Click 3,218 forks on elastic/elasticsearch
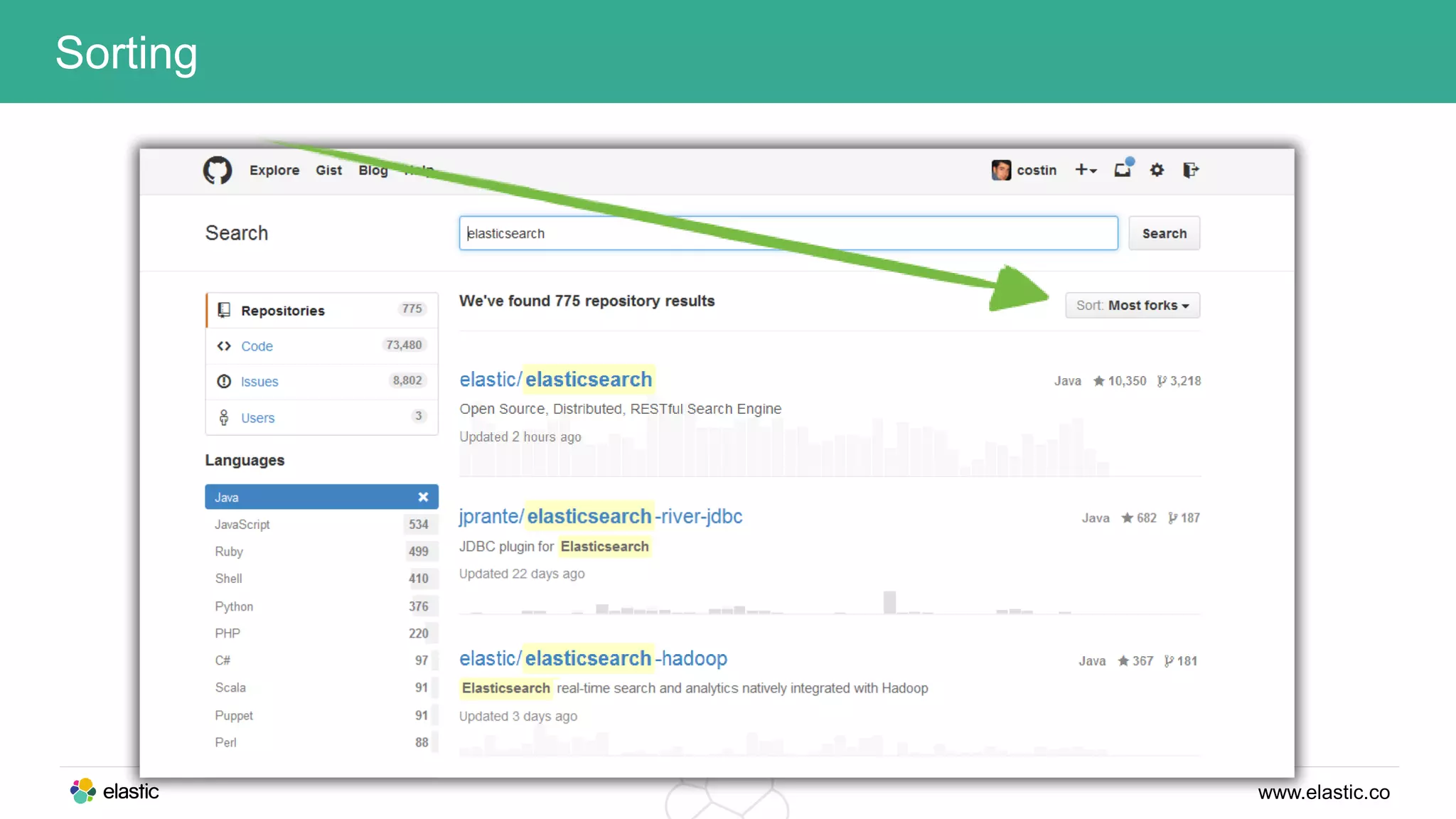 pos(1179,381)
